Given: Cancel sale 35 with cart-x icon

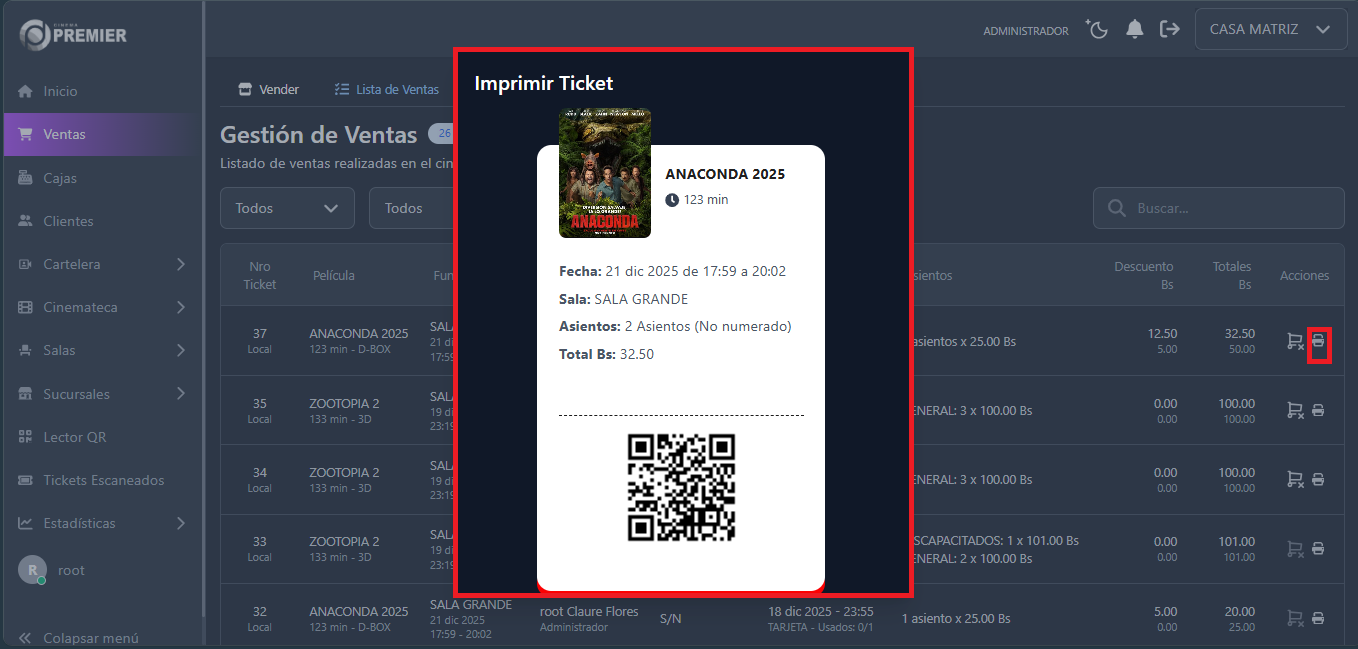Looking at the screenshot, I should pos(1295,410).
